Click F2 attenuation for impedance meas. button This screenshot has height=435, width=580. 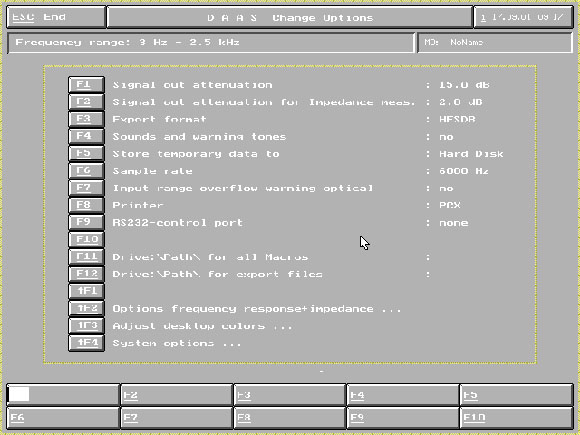pyautogui.click(x=86, y=102)
